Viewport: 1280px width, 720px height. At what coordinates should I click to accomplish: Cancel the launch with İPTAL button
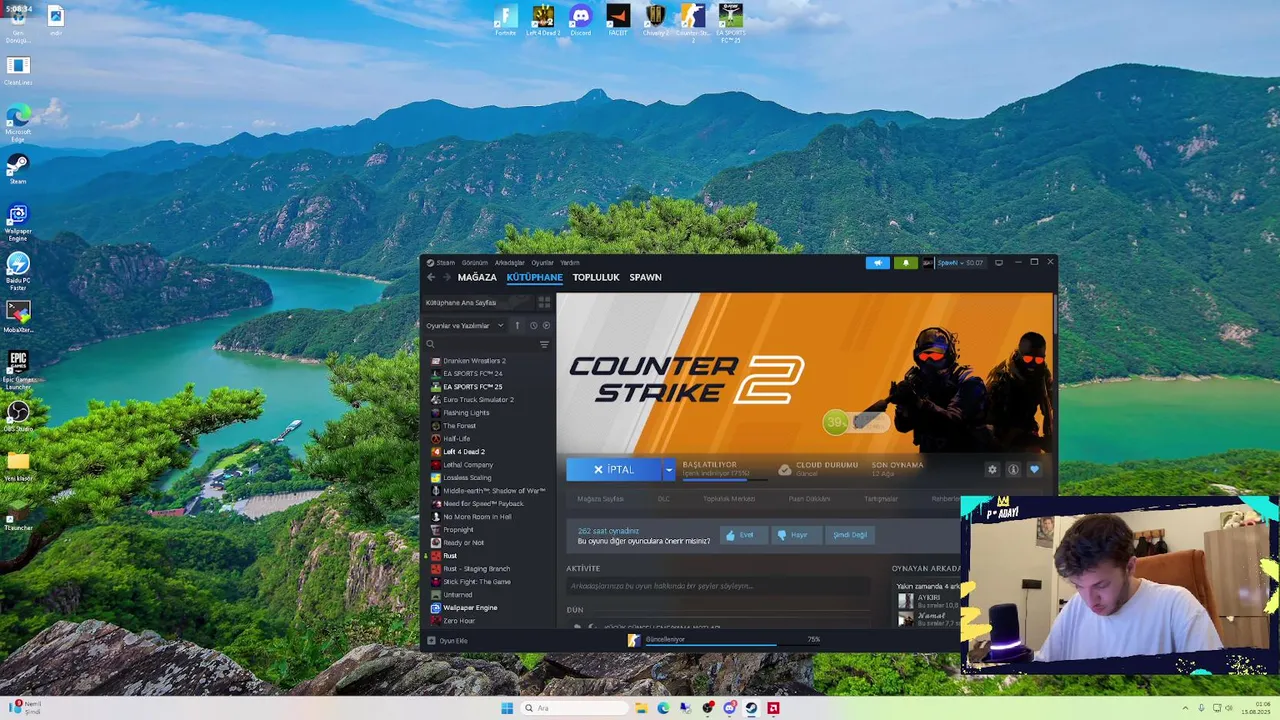(614, 469)
